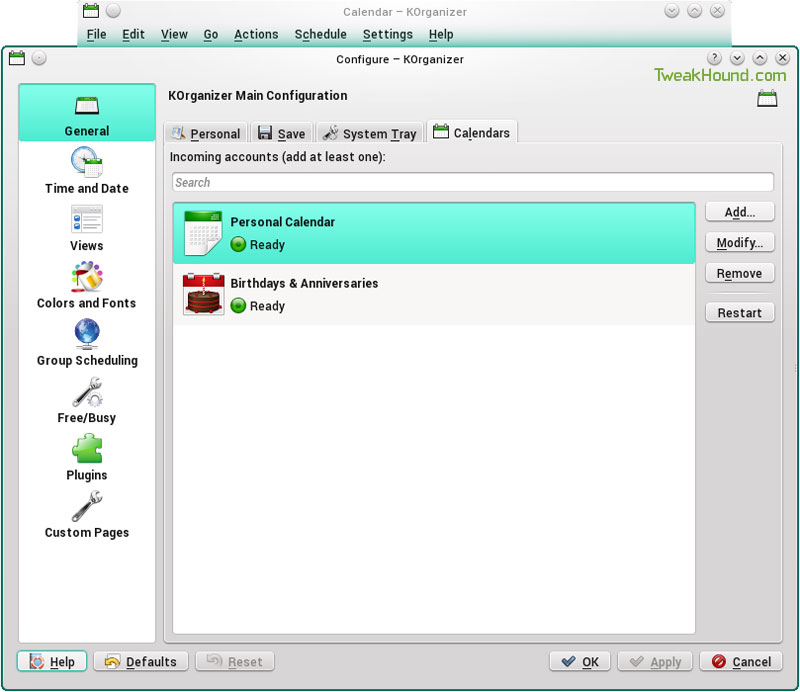Open Actions menu in KOrganizer window
This screenshot has height=692, width=800.
[x=256, y=34]
